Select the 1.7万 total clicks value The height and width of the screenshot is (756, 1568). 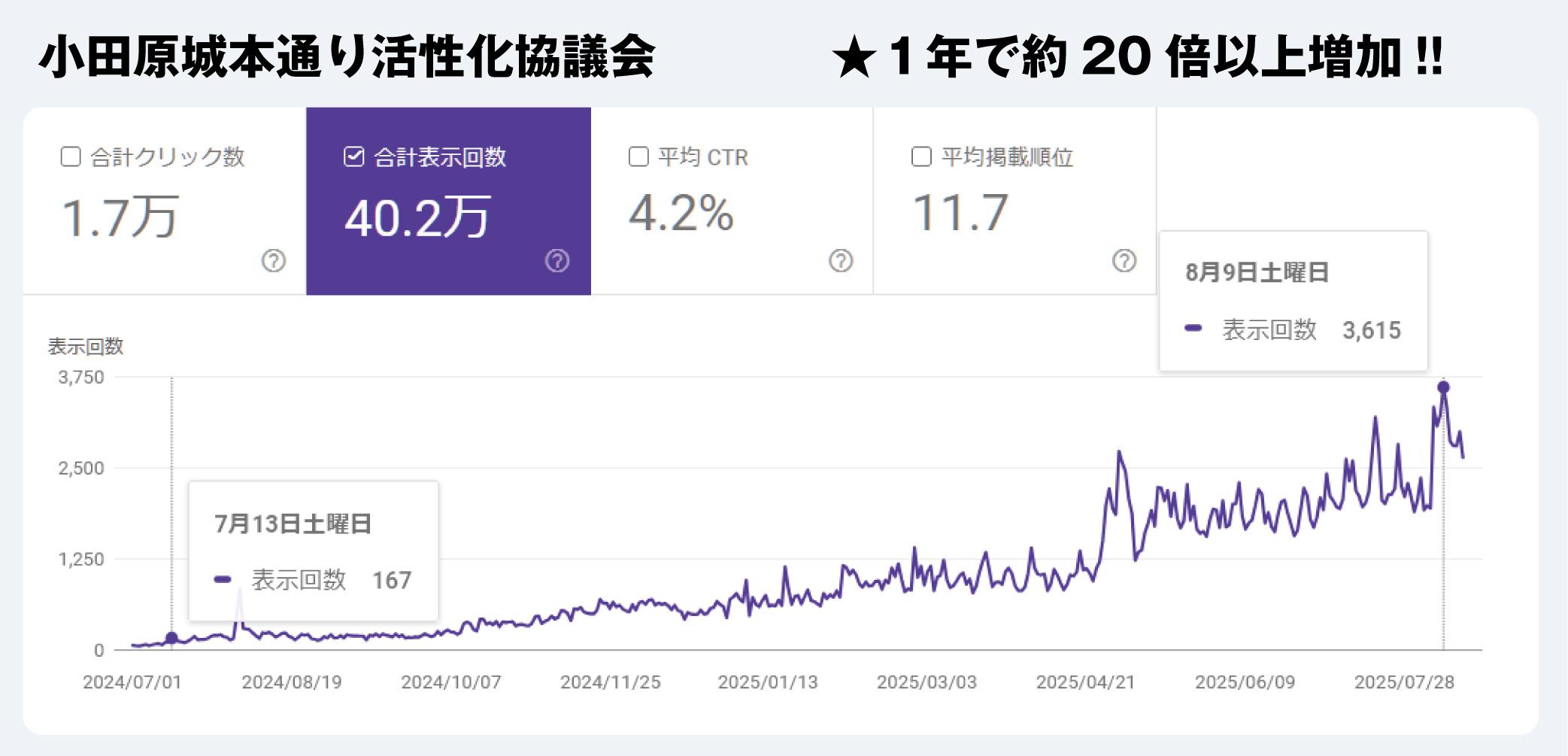click(x=119, y=217)
